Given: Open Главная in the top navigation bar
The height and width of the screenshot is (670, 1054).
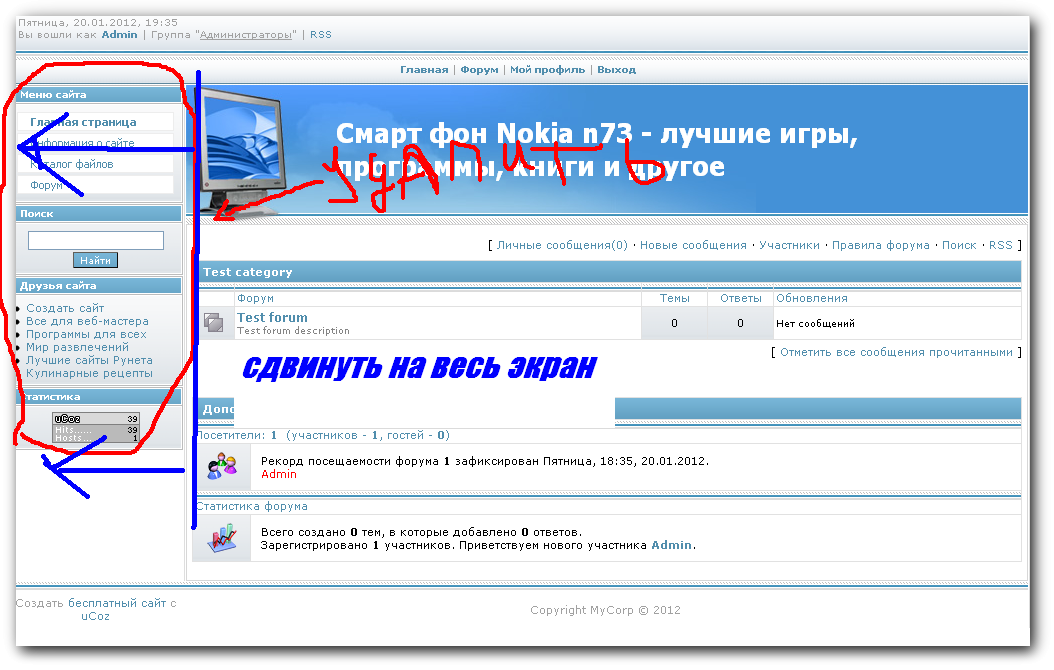Looking at the screenshot, I should pos(424,70).
